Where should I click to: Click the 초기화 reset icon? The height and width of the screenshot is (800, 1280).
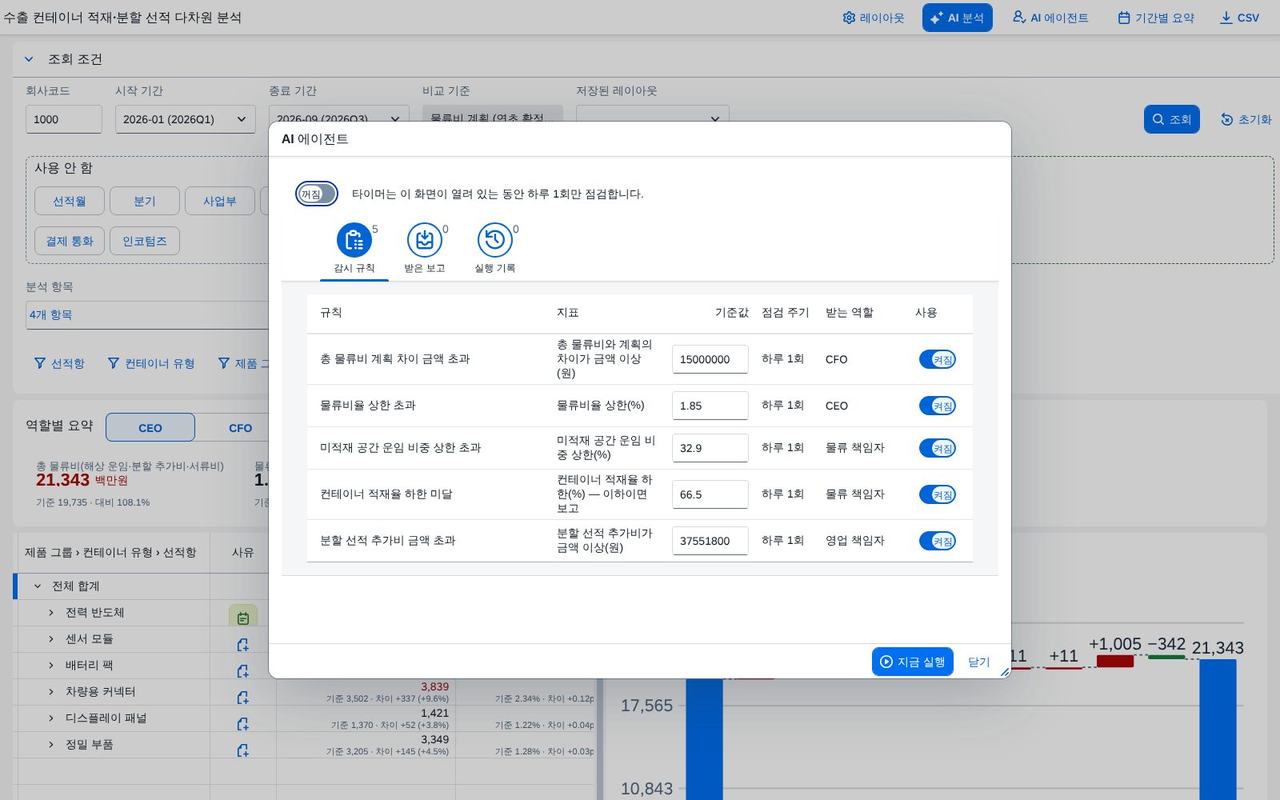coord(1227,119)
